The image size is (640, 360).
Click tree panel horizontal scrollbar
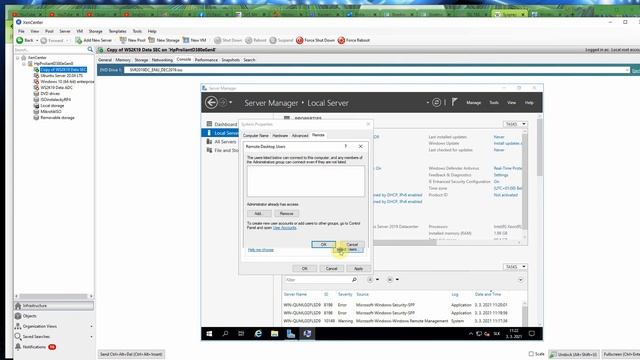coord(53,296)
